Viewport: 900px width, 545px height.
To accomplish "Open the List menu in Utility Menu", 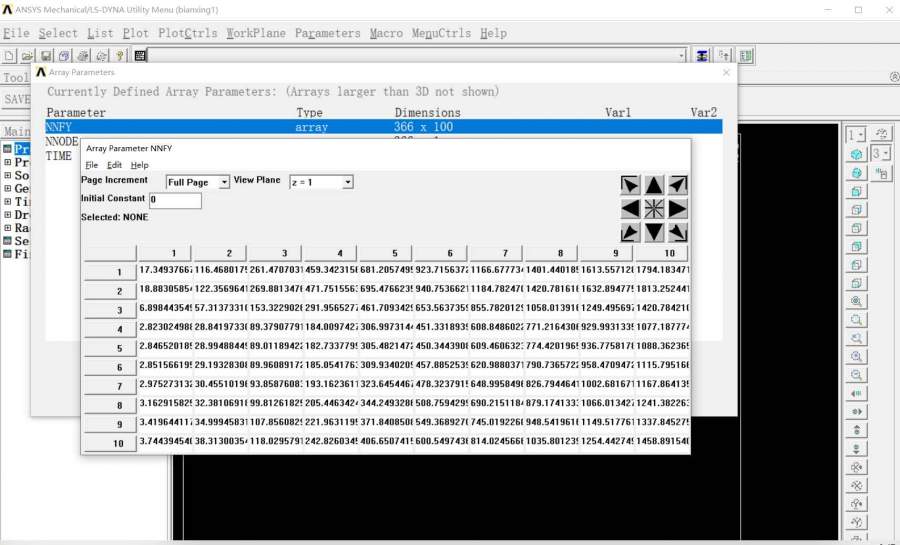I will pos(100,33).
